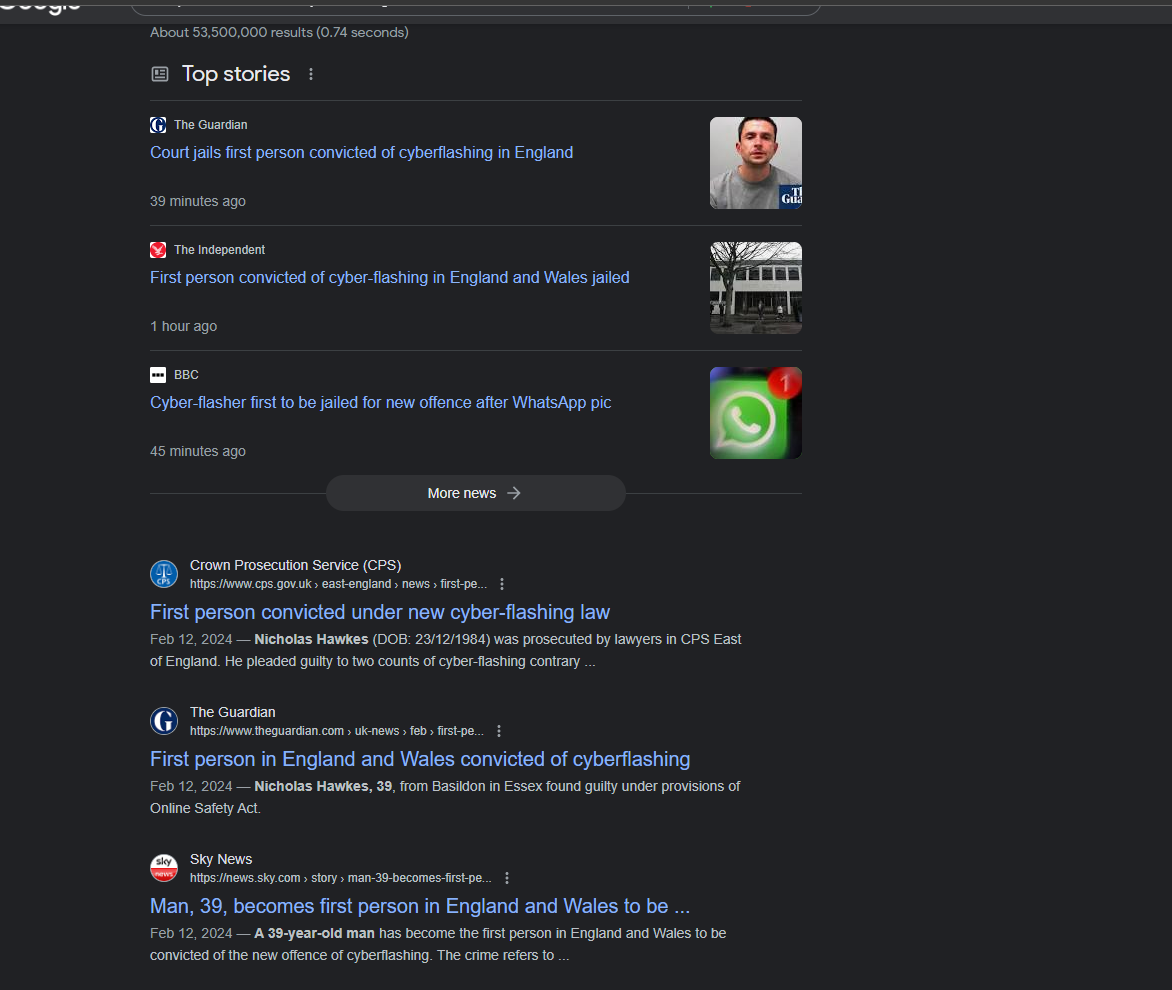The width and height of the screenshot is (1172, 990).
Task: Open 'First person convicted under new cyber-flashing law'
Action: click(x=379, y=612)
